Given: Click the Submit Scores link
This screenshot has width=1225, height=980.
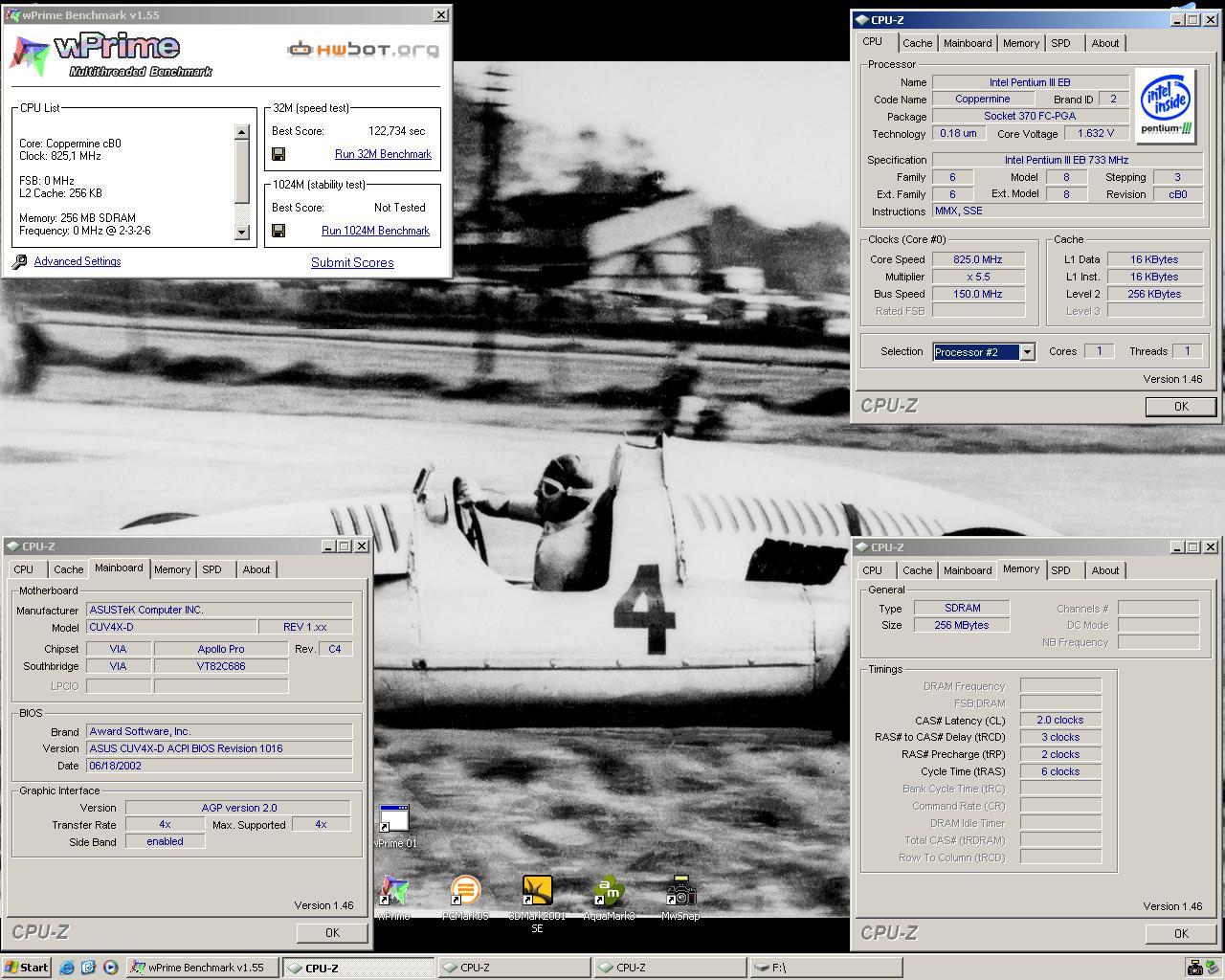Looking at the screenshot, I should 352,262.
